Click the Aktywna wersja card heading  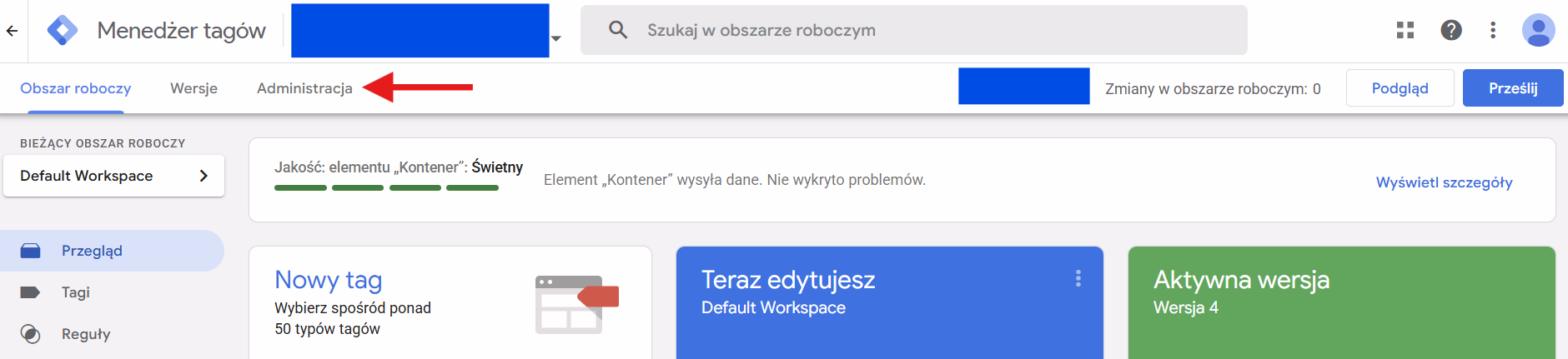pos(1241,280)
